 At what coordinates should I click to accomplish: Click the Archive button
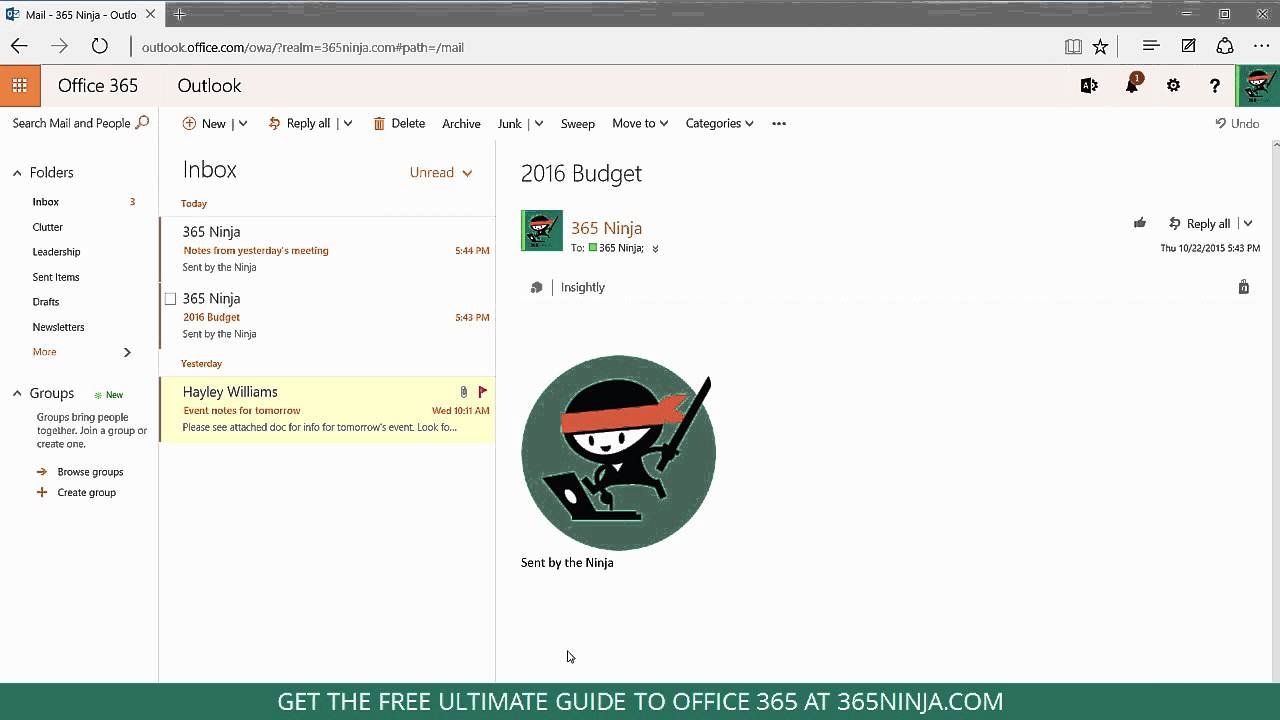tap(461, 123)
